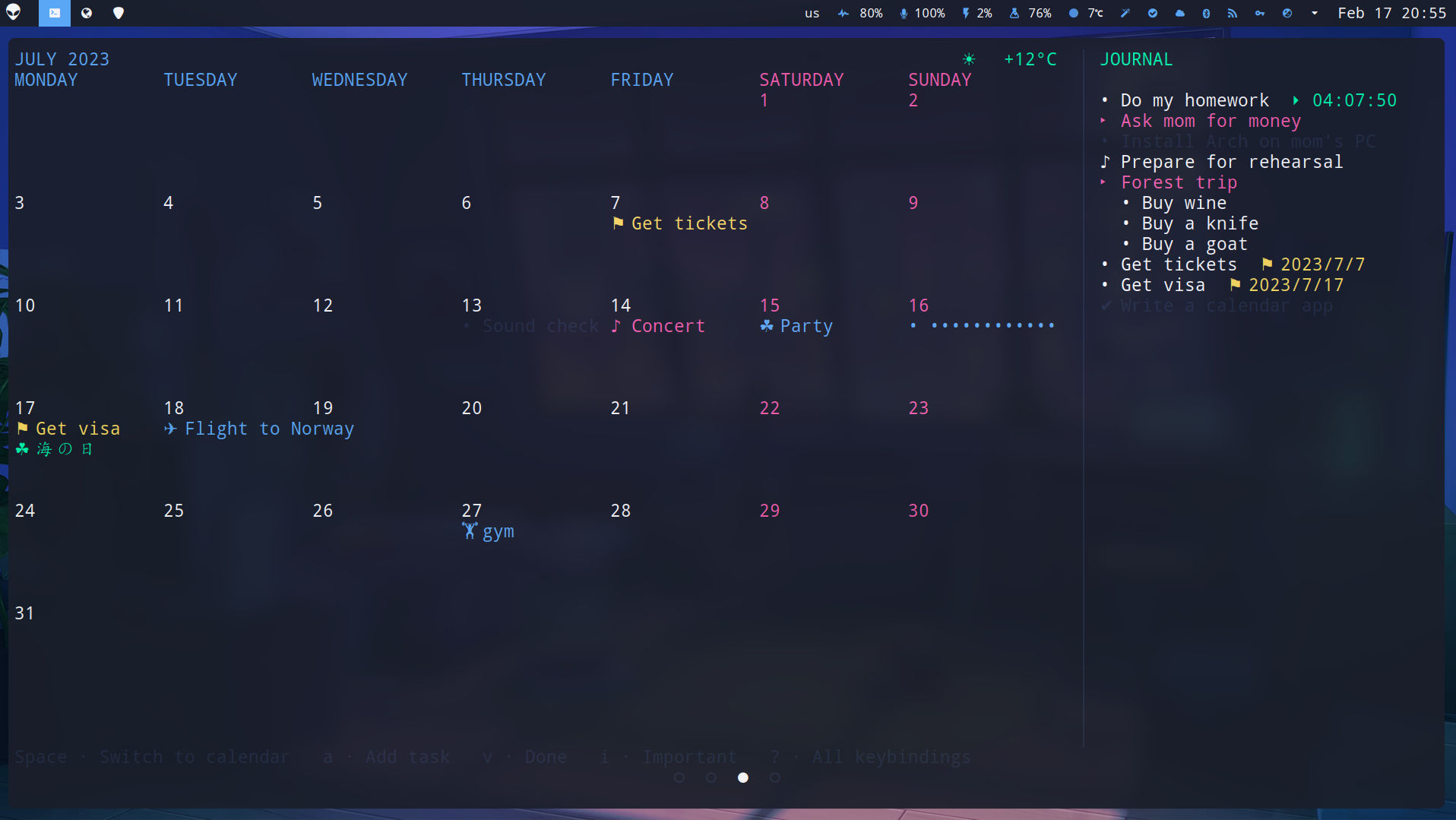Mark the Do my homework journal entry done
The image size is (1456, 820).
pyautogui.click(x=1106, y=100)
